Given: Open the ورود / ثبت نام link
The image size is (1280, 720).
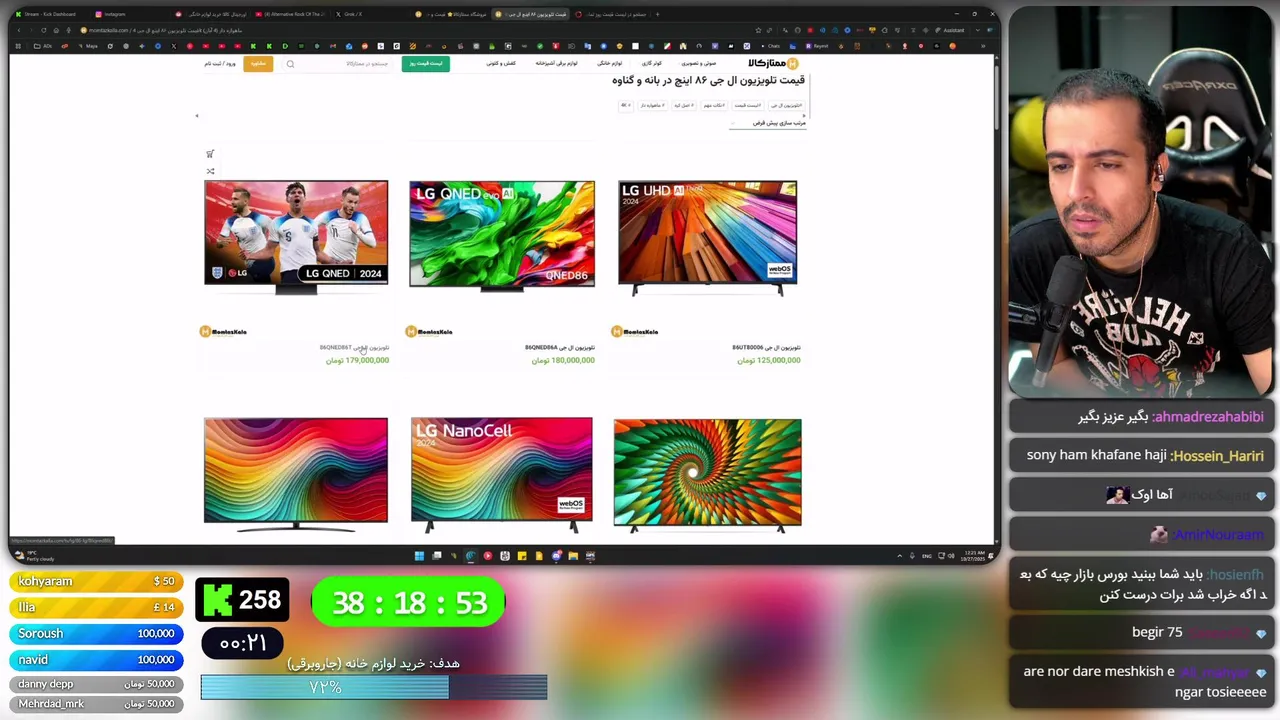Looking at the screenshot, I should point(220,63).
